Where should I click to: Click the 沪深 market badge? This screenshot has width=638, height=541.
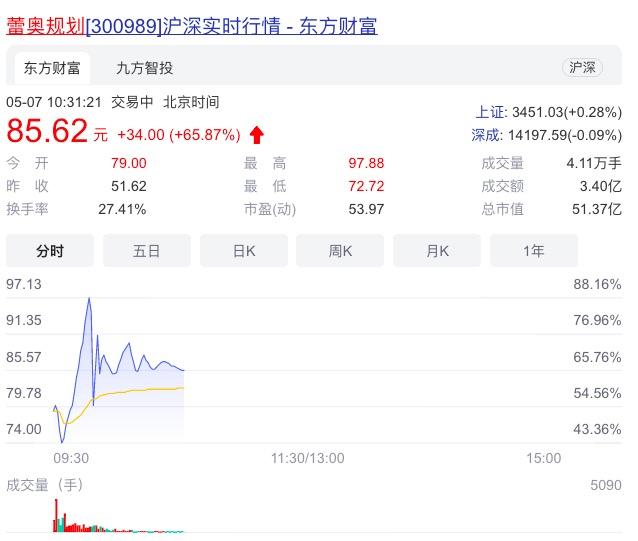coord(582,68)
